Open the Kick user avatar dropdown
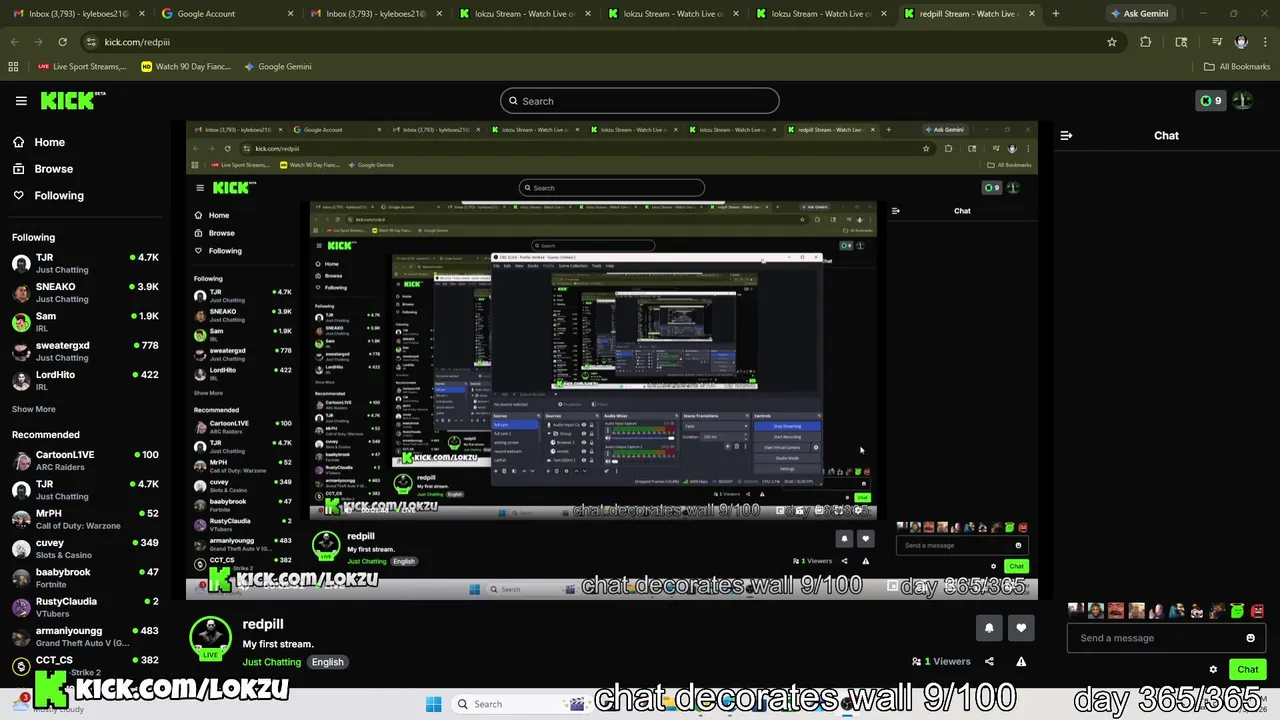Screen dimensions: 1280x720 click(1242, 101)
